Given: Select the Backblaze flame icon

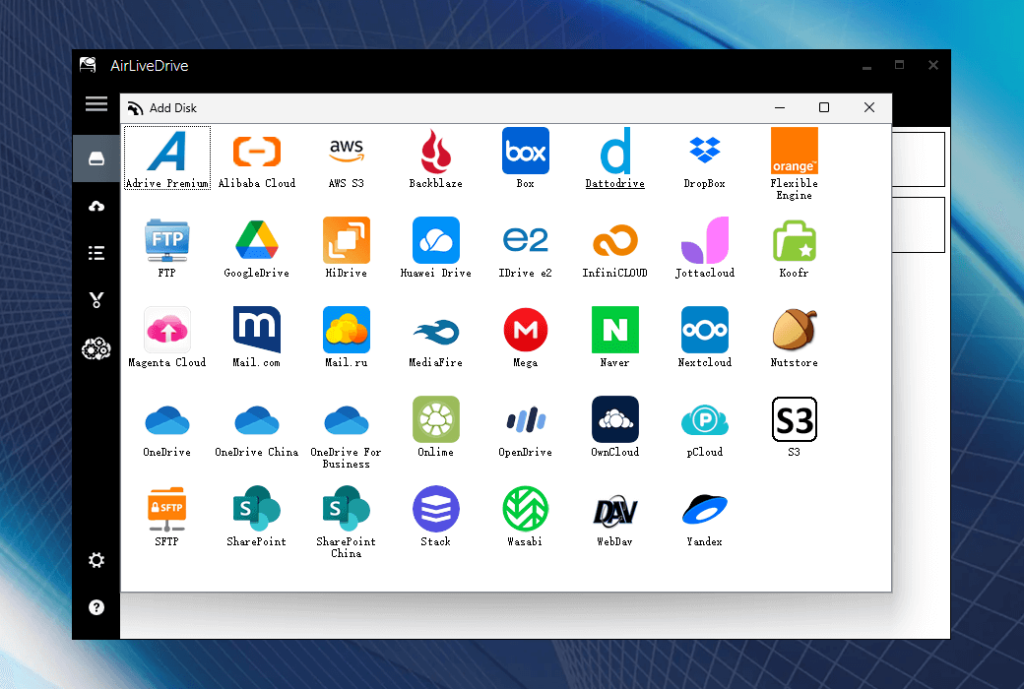Looking at the screenshot, I should pyautogui.click(x=436, y=158).
